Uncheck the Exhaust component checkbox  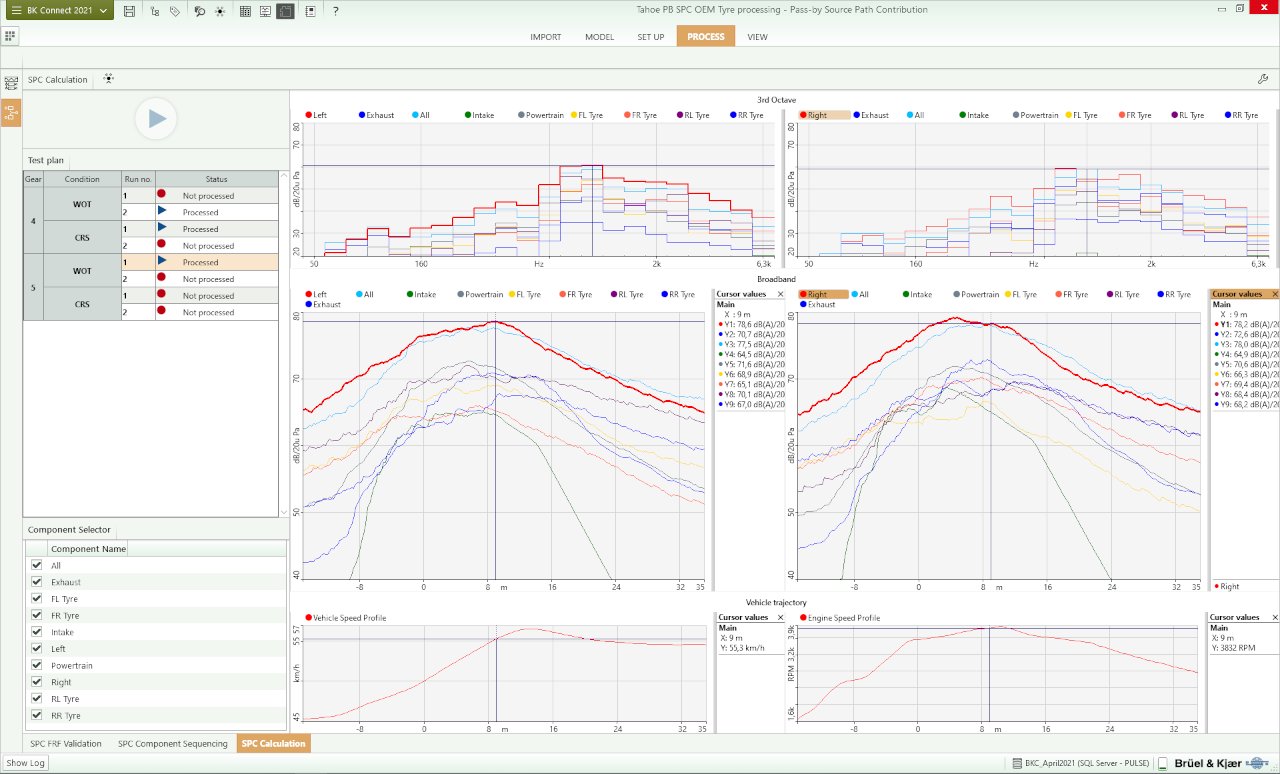[x=37, y=582]
